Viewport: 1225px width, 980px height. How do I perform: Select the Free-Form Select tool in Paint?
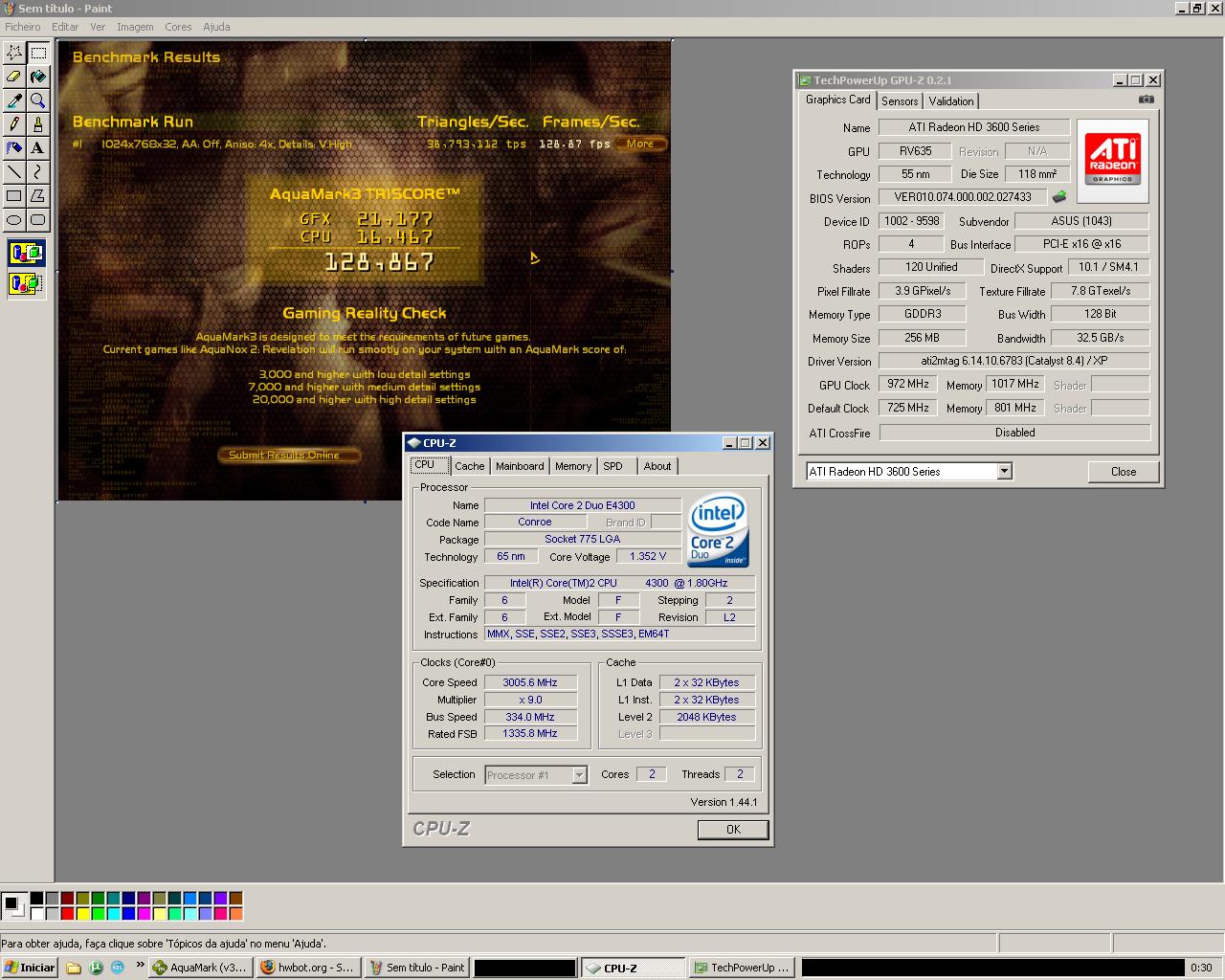14,52
